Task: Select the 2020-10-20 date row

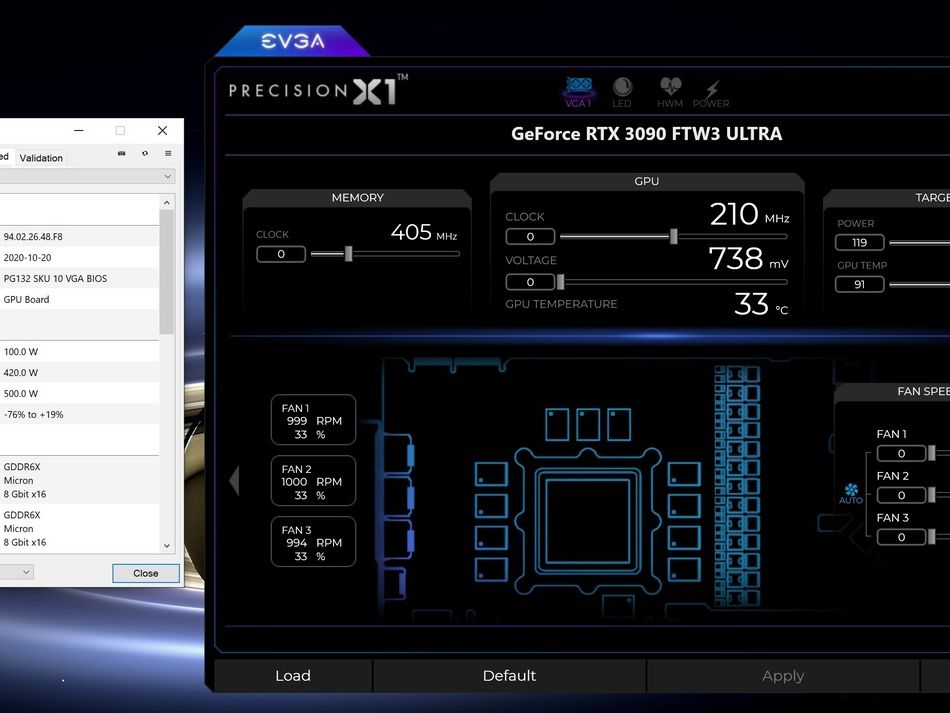Action: [79, 257]
